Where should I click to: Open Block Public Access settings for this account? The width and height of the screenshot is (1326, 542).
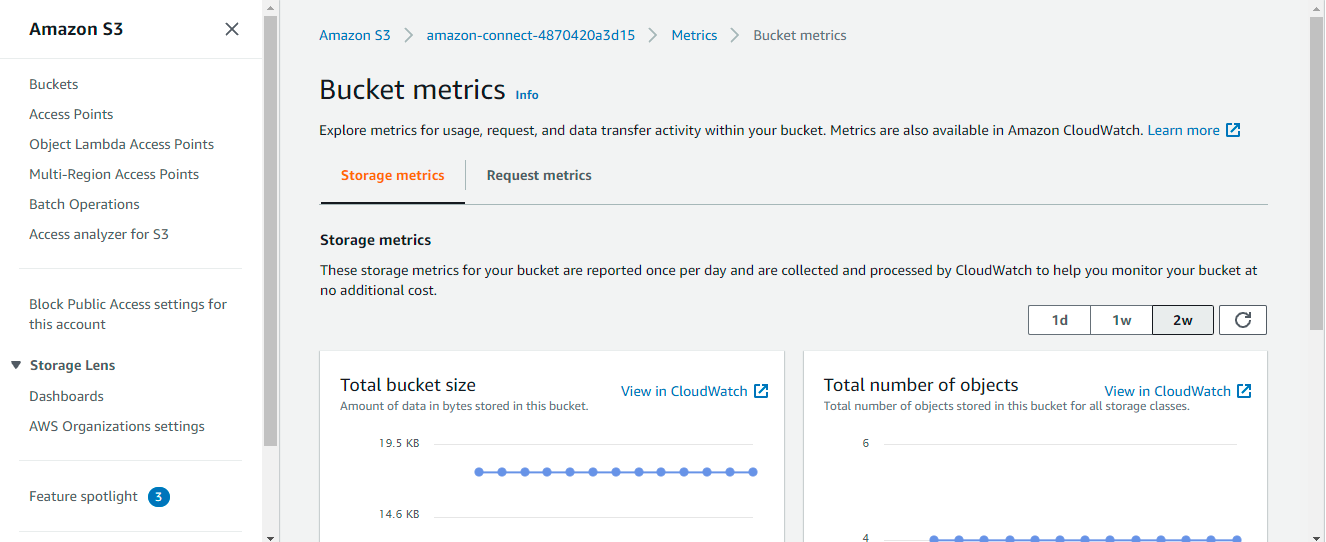point(128,314)
